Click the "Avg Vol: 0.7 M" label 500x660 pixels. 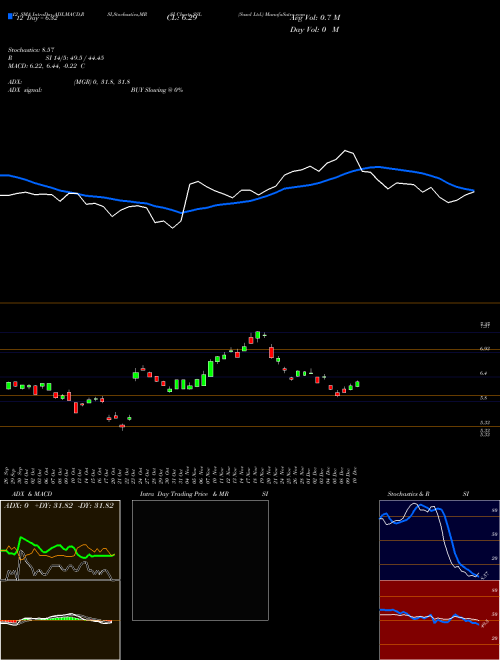click(x=316, y=18)
